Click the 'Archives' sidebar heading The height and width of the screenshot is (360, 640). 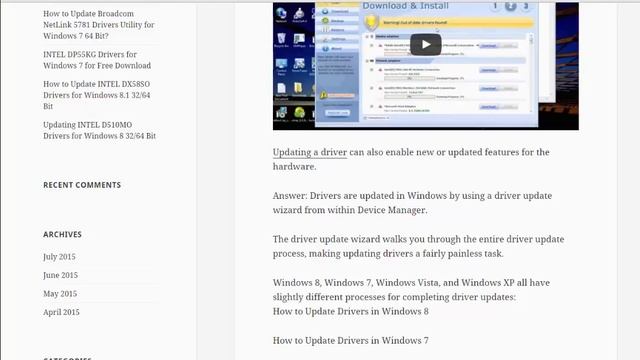tap(62, 234)
